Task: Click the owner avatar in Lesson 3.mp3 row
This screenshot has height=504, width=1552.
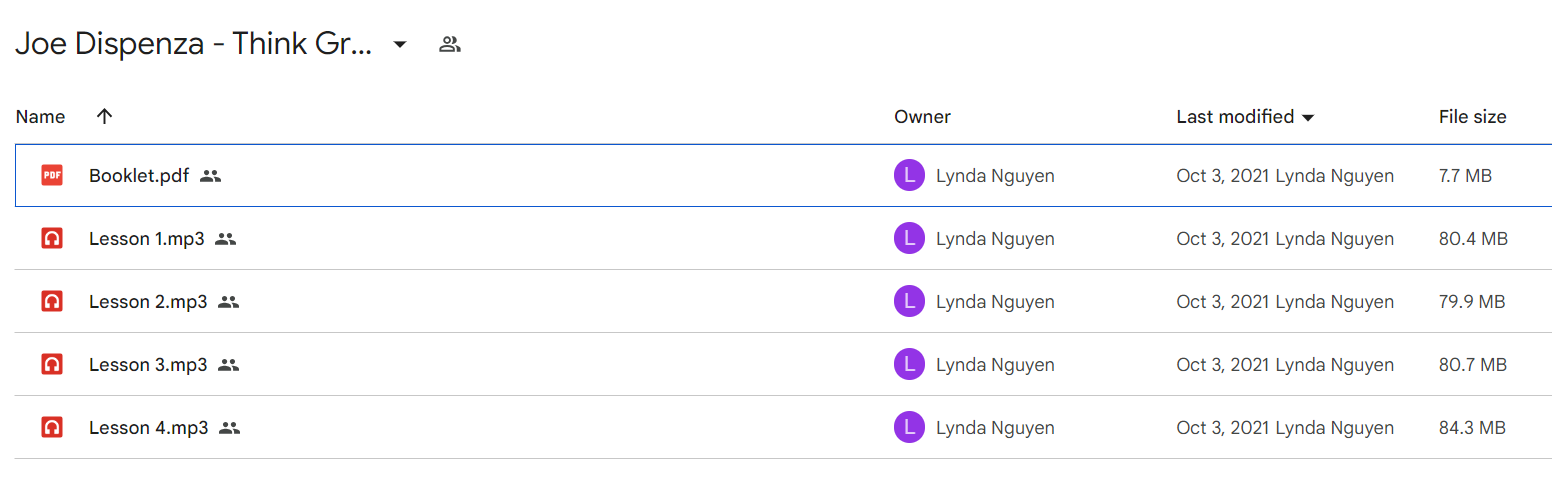Action: [909, 365]
